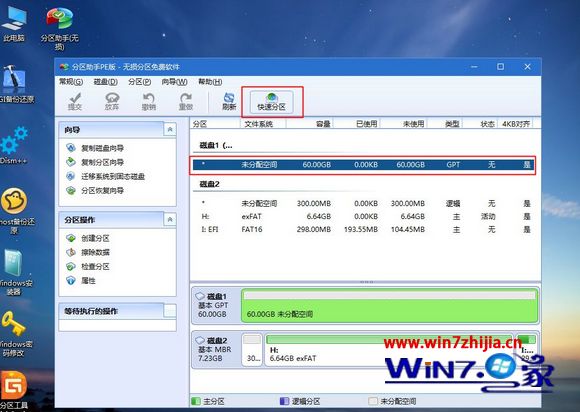Open 迁移系统到固态磁盘 wizard
This screenshot has height=412, width=580.
pos(113,176)
